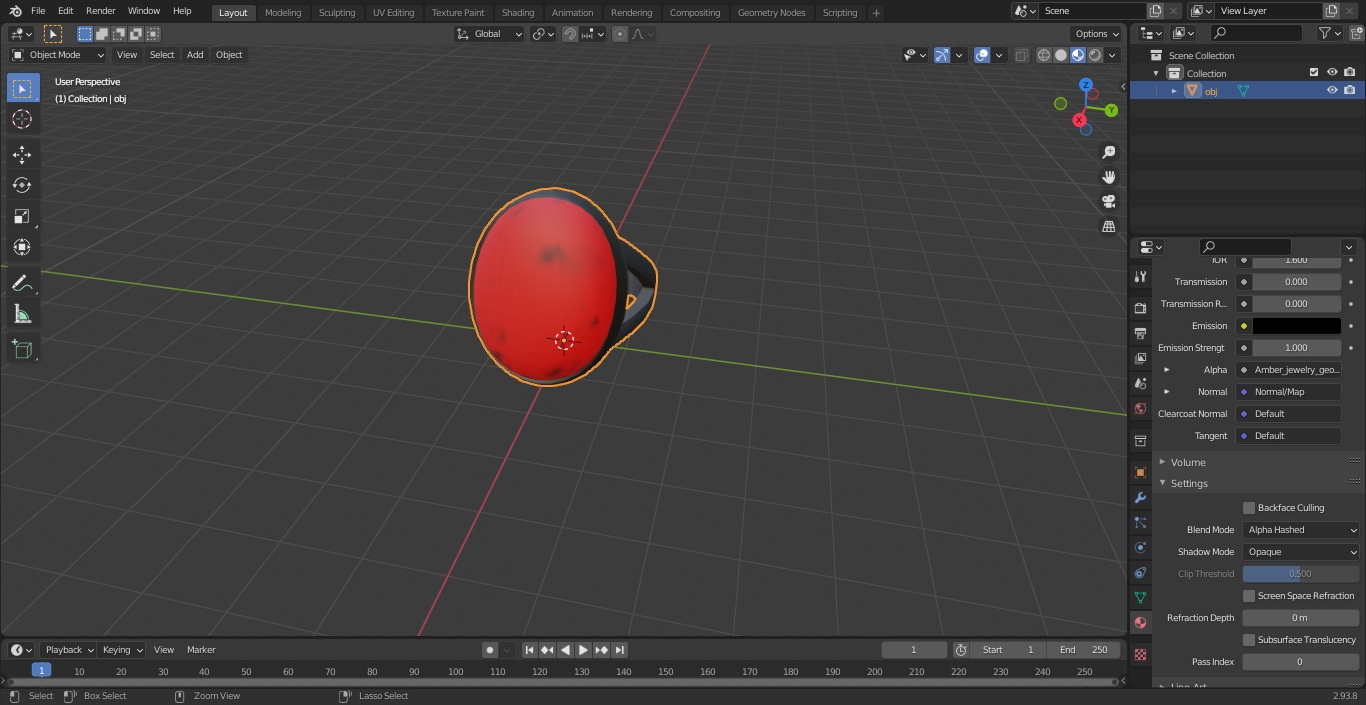Switch to the UV Editing workspace tab
1366x705 pixels.
click(393, 13)
